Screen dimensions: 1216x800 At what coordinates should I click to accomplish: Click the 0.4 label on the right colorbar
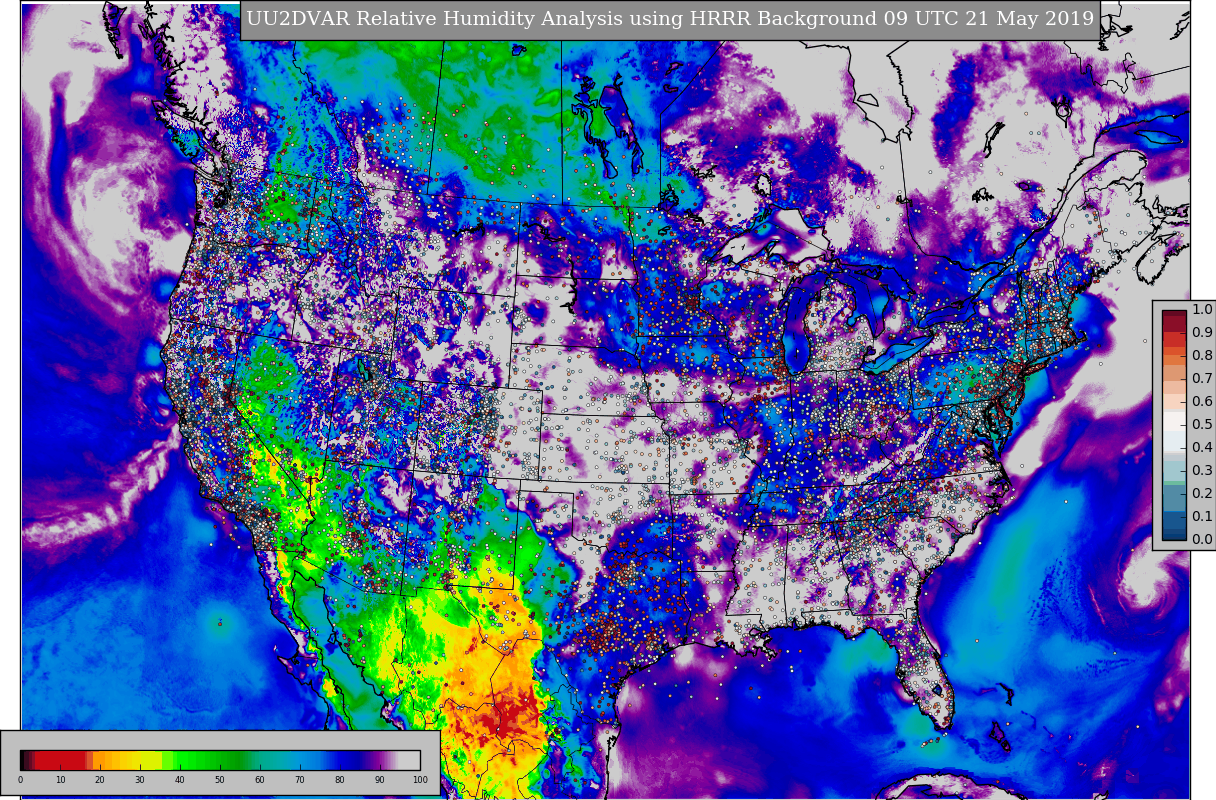tap(1202, 448)
